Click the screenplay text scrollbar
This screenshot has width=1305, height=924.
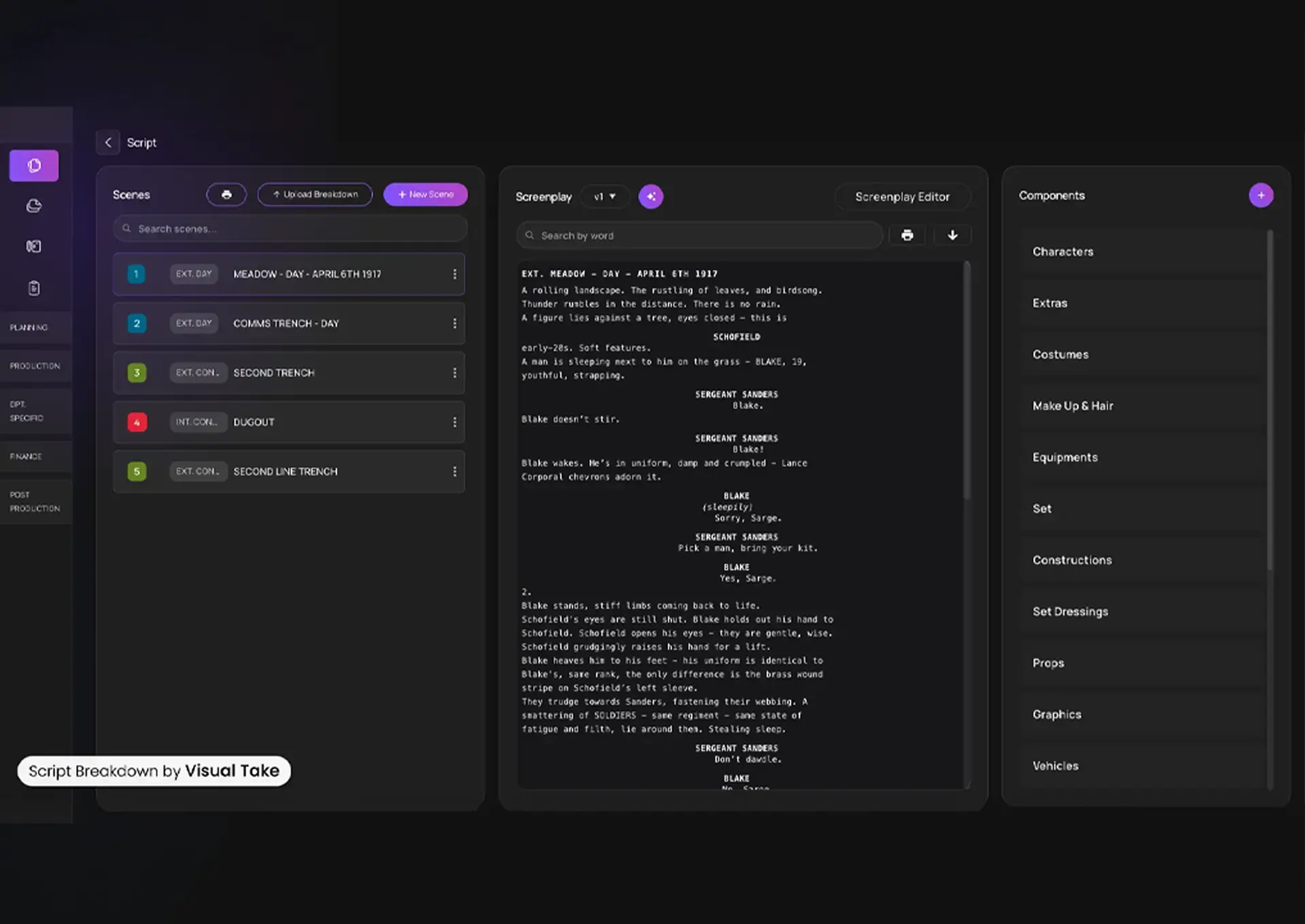click(967, 382)
